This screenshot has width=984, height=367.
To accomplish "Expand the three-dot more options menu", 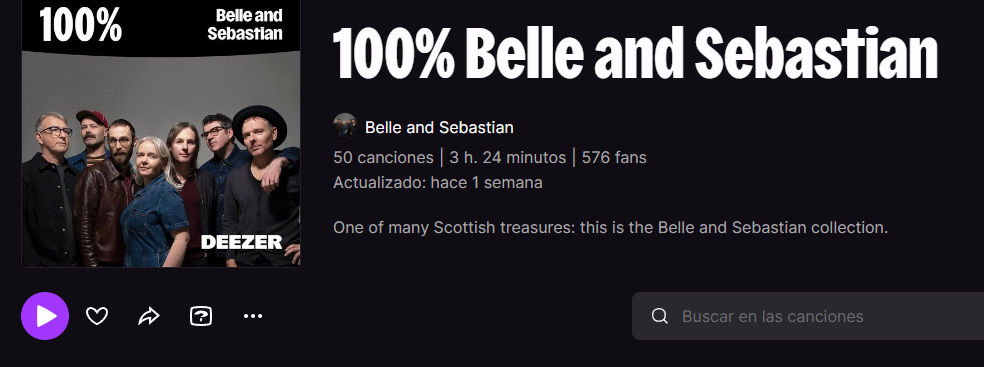I will [x=253, y=316].
